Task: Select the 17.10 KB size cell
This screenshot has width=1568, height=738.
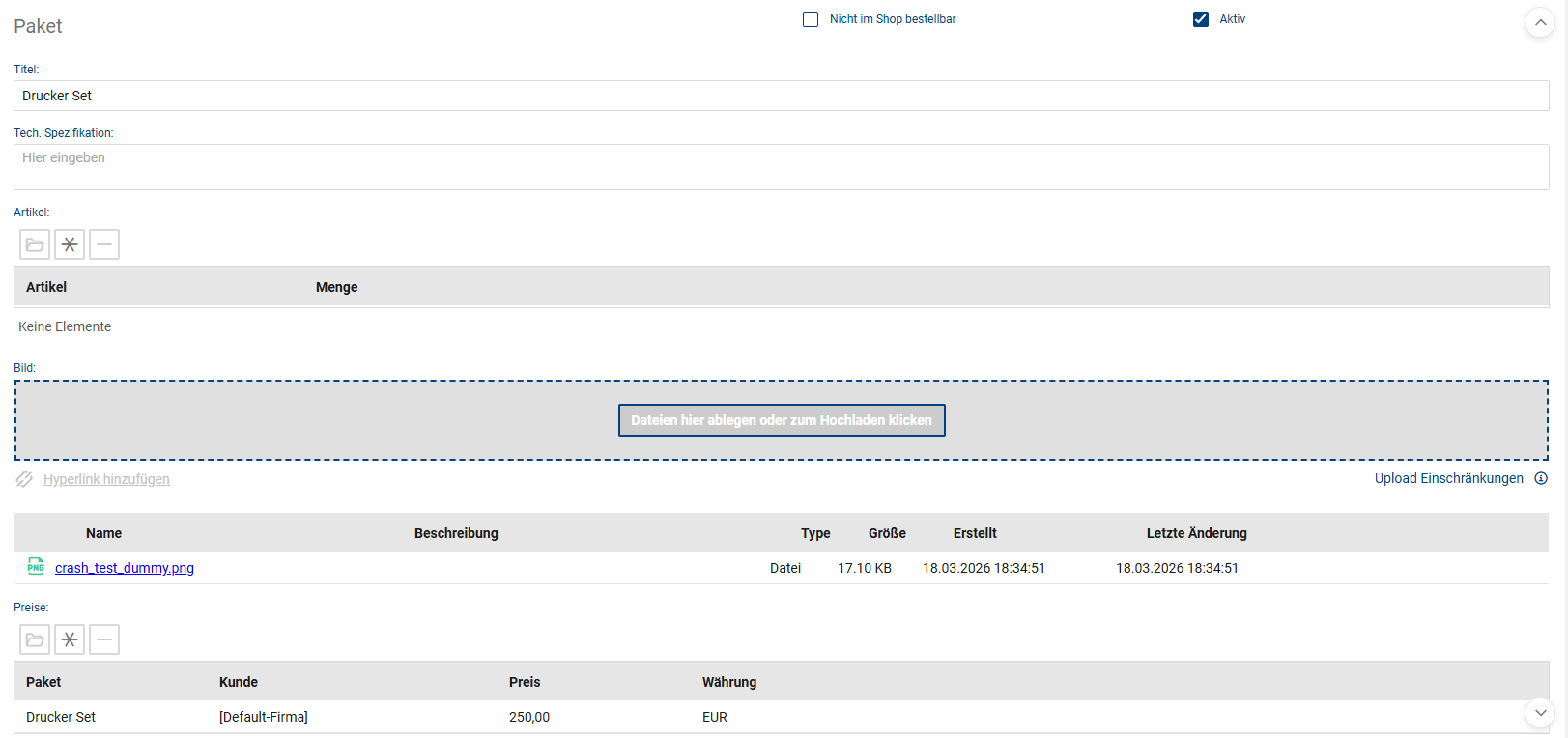Action: (x=865, y=568)
